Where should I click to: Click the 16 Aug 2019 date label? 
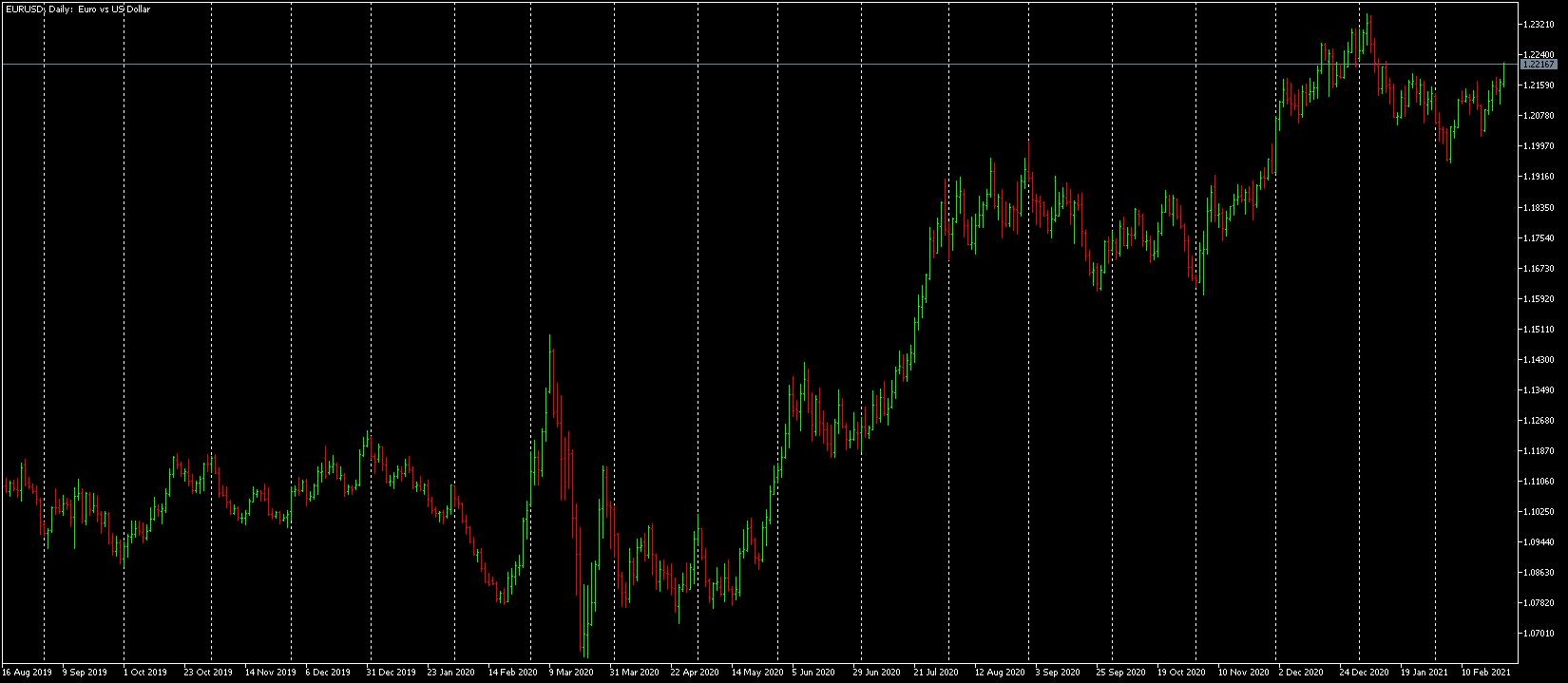pos(27,673)
